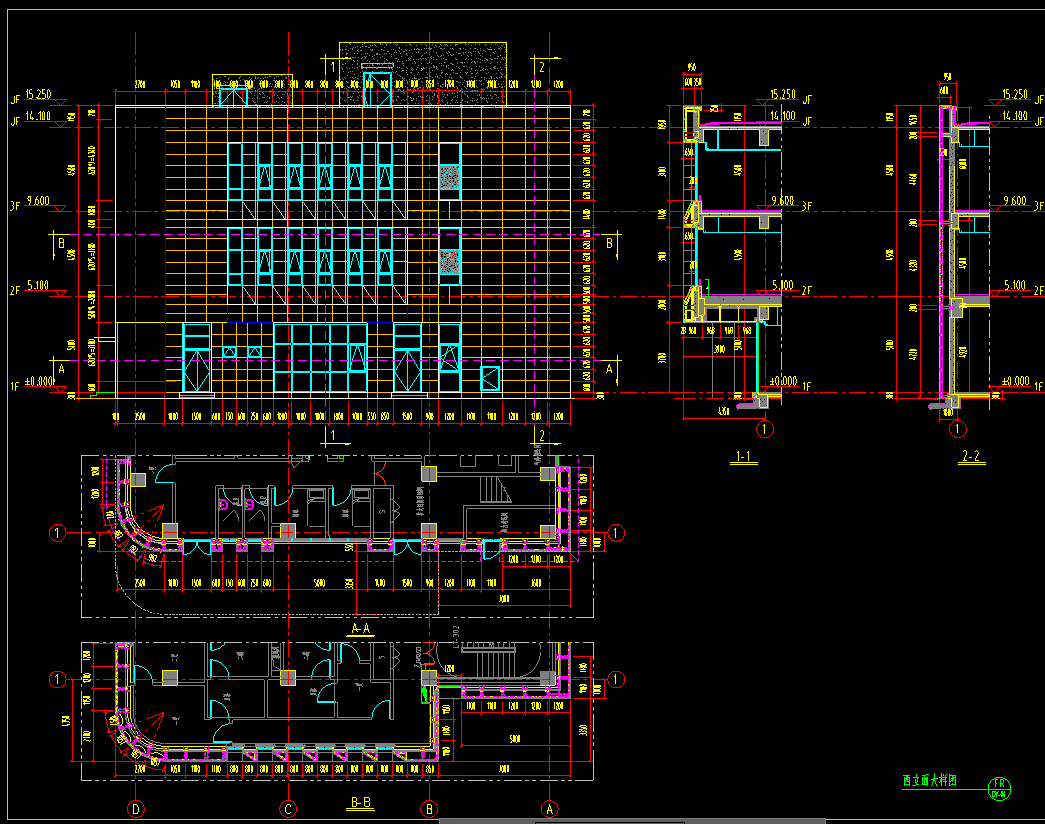Click the large hatched rooftop structure above the elevation
1045x824 pixels.
tap(423, 74)
